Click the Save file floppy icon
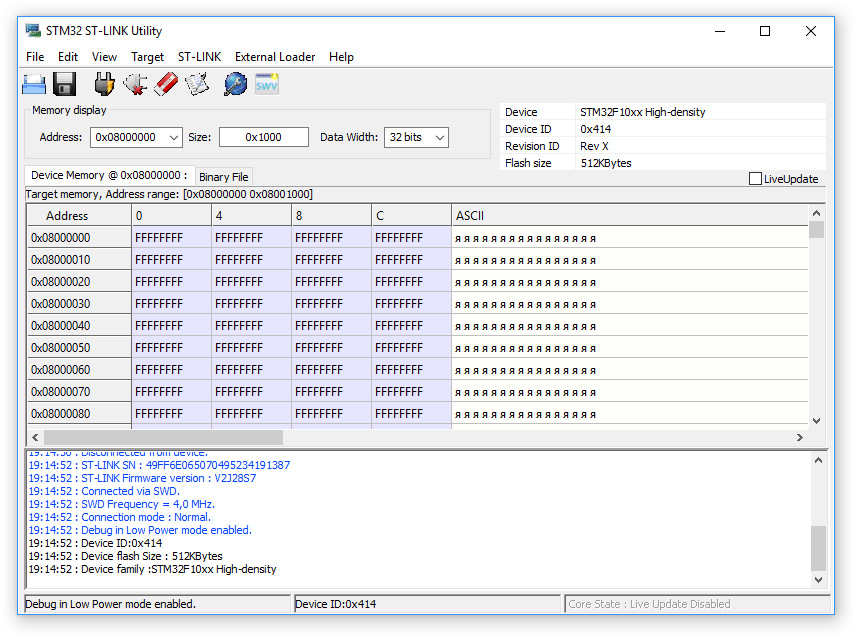The height and width of the screenshot is (637, 856). tap(65, 84)
